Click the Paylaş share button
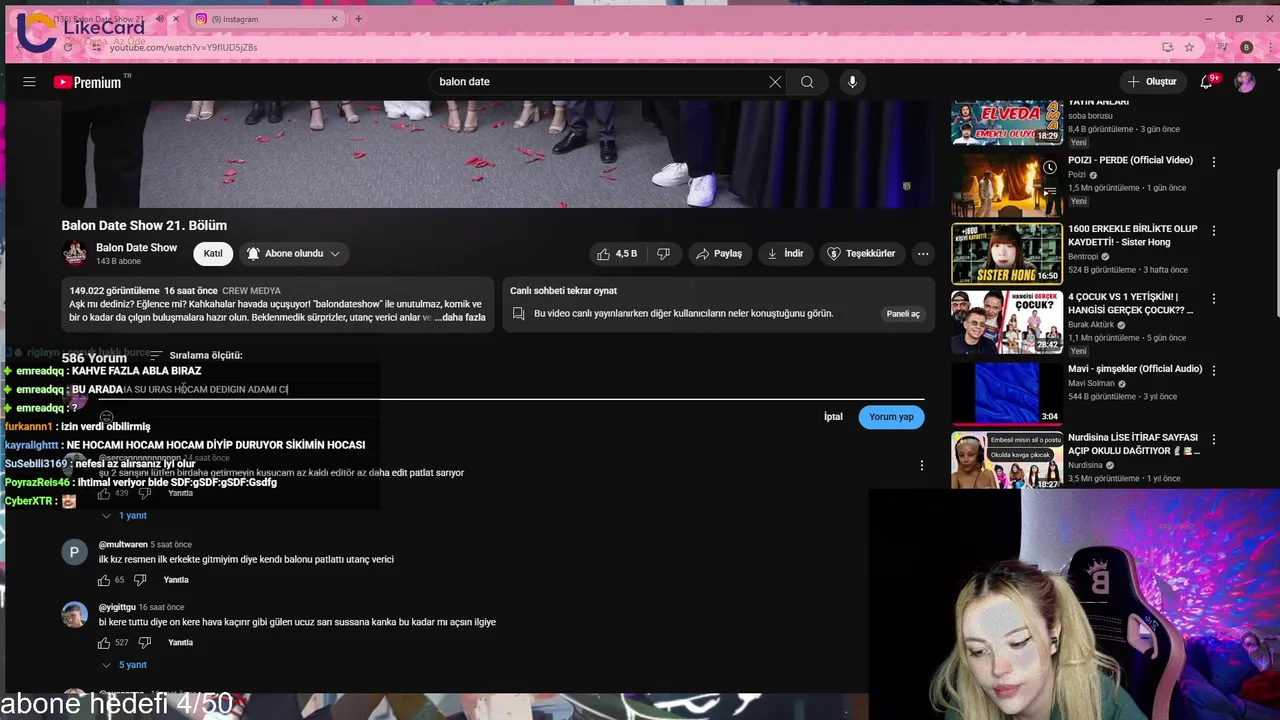Screen dimensions: 1280x720 click(x=719, y=254)
